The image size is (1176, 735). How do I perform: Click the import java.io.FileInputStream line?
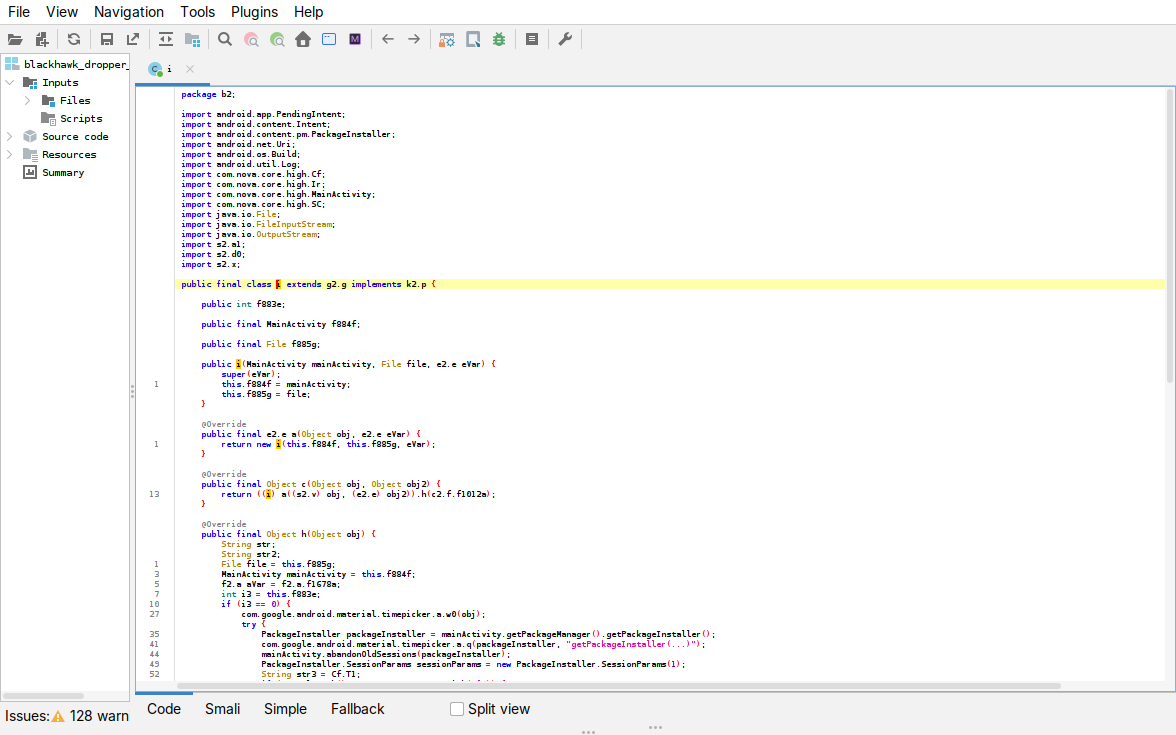click(257, 224)
